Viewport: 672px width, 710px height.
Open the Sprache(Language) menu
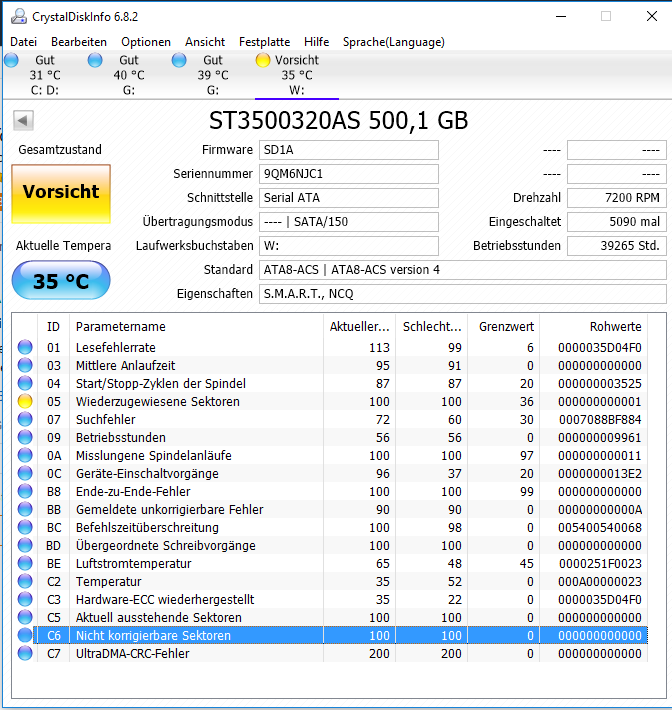click(x=394, y=42)
